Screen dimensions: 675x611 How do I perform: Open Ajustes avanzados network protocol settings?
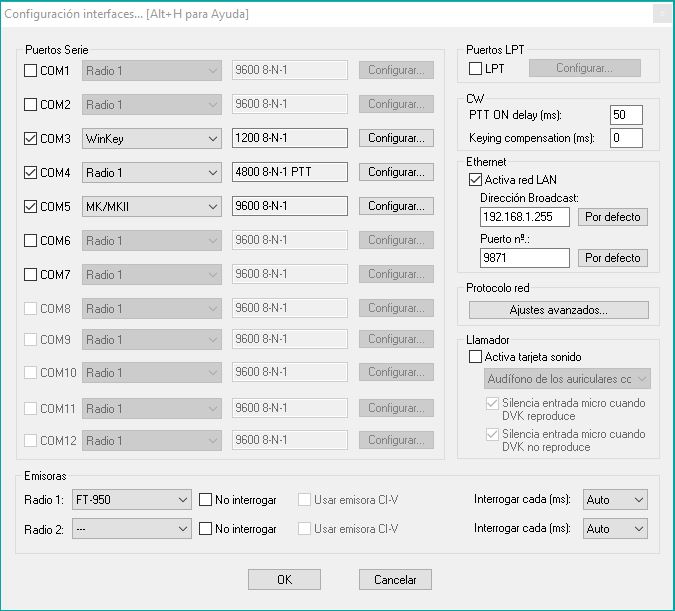559,310
